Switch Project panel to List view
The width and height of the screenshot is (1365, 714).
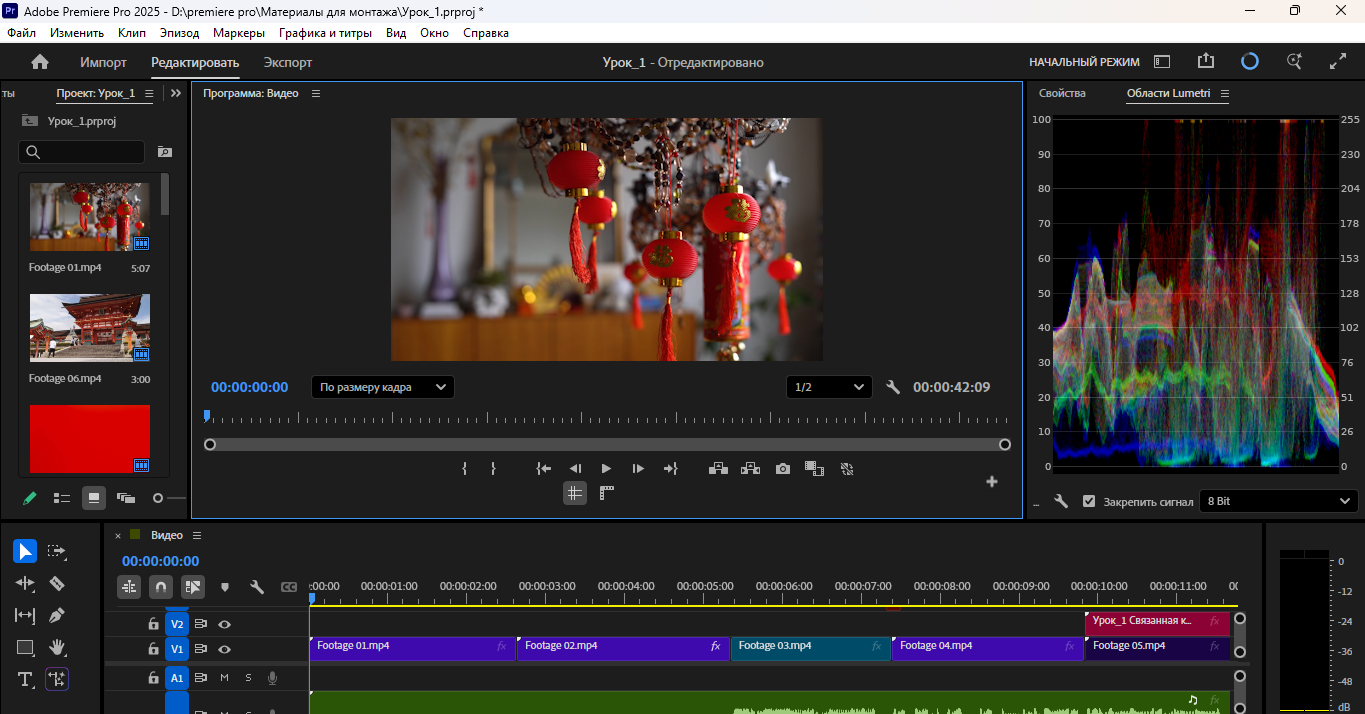tap(62, 497)
